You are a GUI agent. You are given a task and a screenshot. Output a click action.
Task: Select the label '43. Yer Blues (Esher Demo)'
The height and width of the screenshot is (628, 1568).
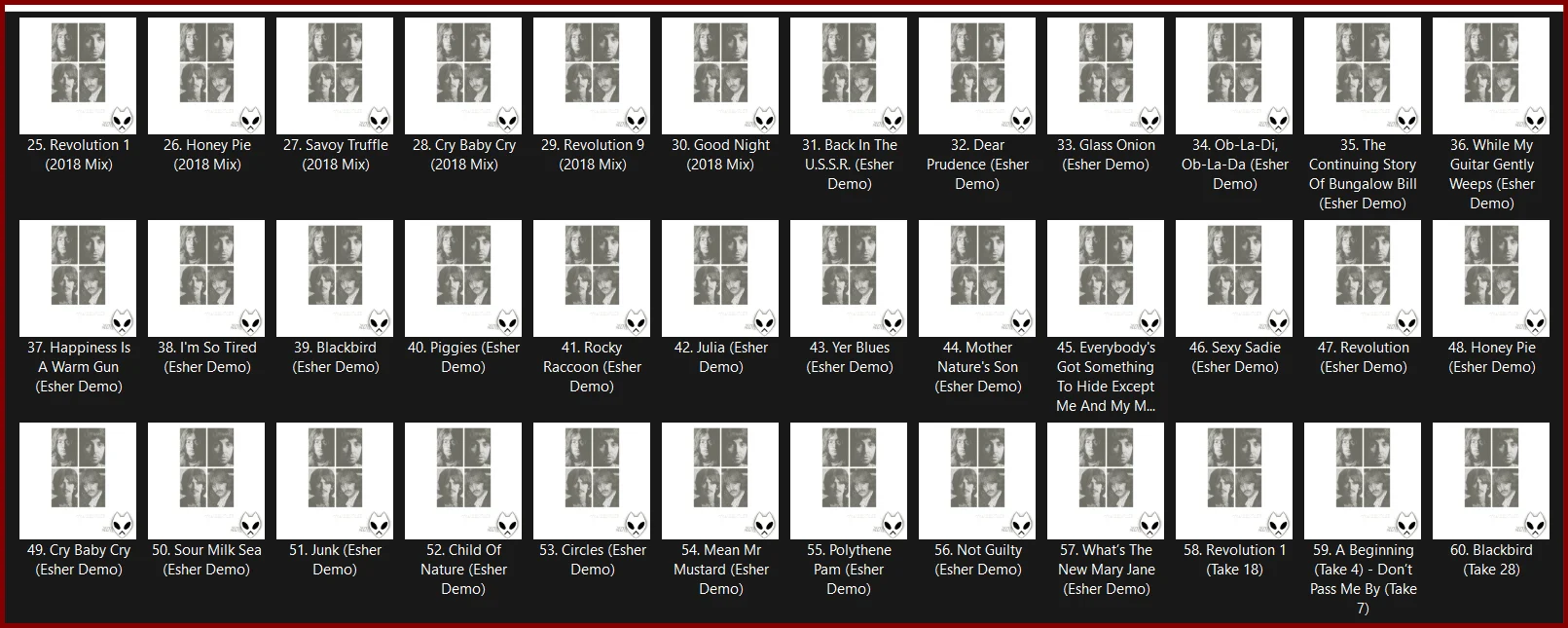[850, 357]
